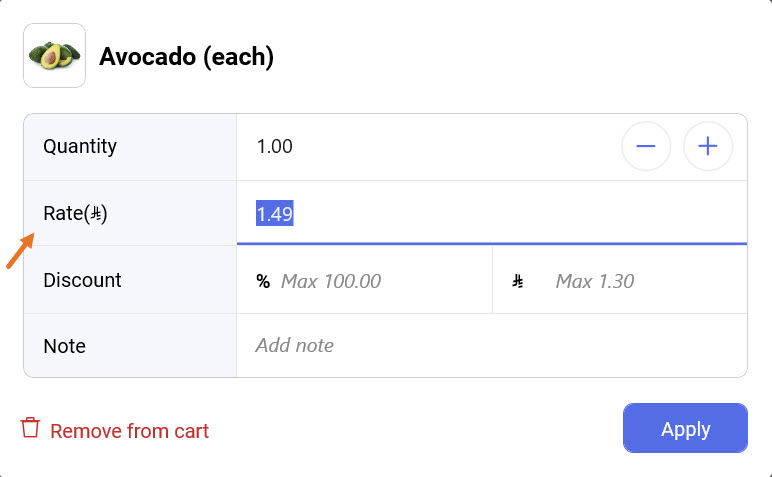This screenshot has height=477, width=772.
Task: Click the Note row label
Action: (x=64, y=346)
